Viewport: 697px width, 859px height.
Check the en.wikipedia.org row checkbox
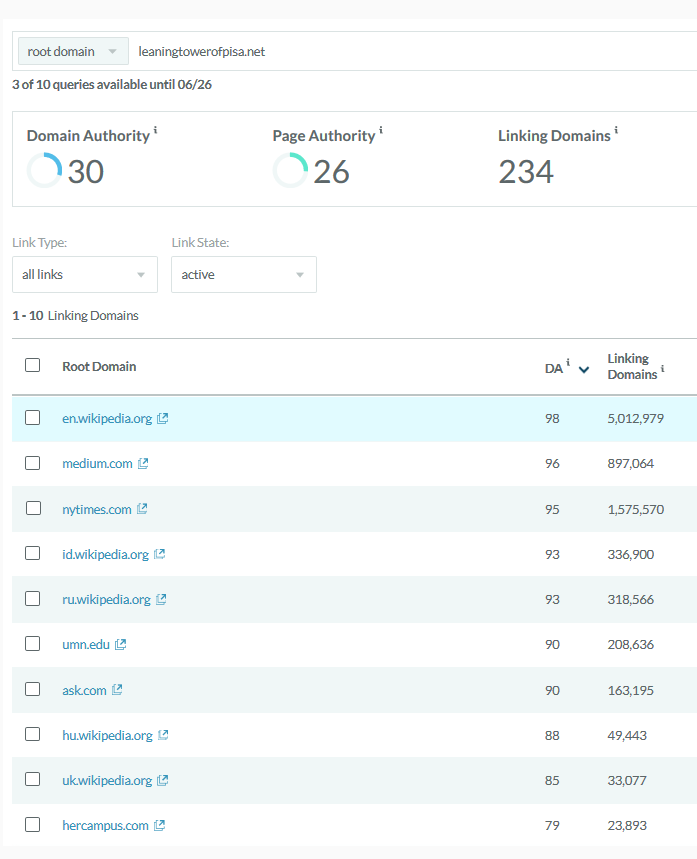[32, 417]
